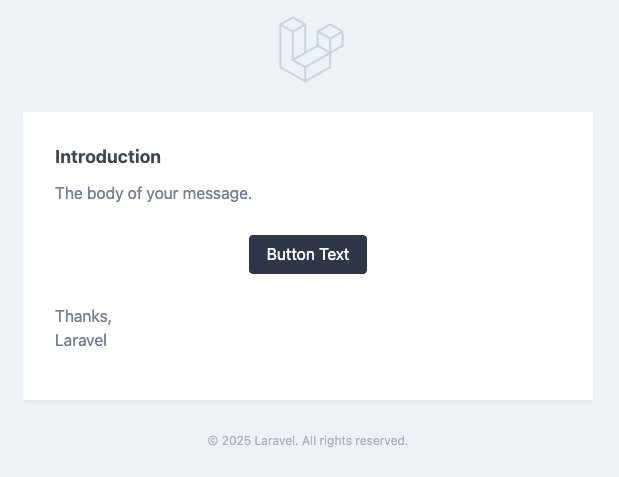Click the "Thanks," closing line
The image size is (619, 477).
(x=83, y=316)
